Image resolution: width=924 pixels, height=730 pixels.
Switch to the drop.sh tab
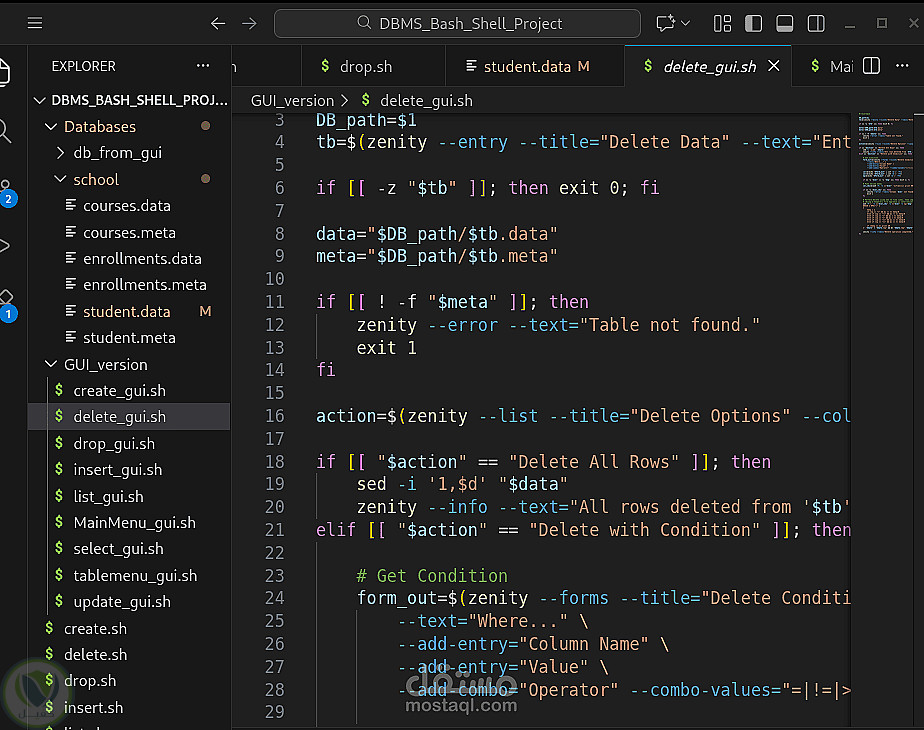tap(365, 67)
